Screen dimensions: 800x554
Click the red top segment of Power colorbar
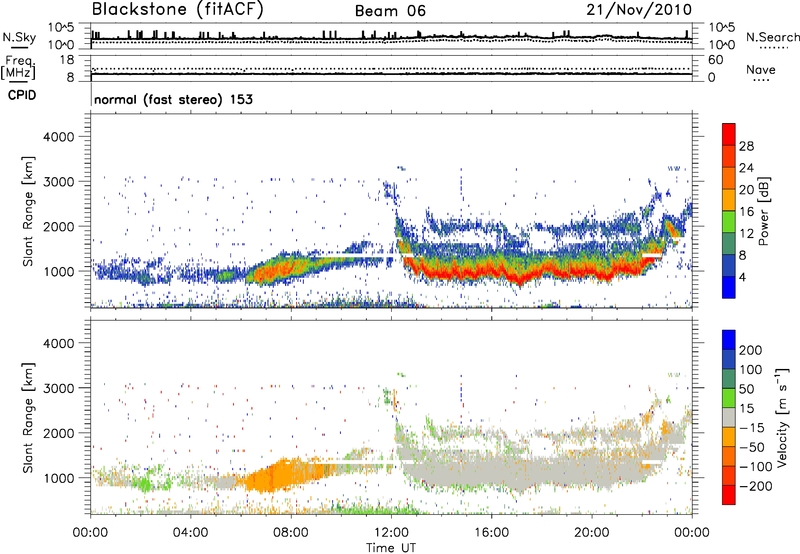[x=729, y=135]
